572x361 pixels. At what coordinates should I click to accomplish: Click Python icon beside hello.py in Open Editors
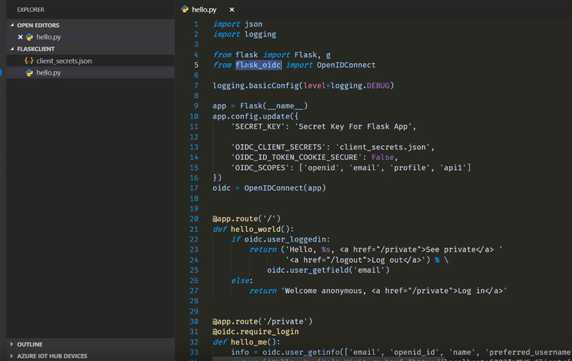coord(29,37)
